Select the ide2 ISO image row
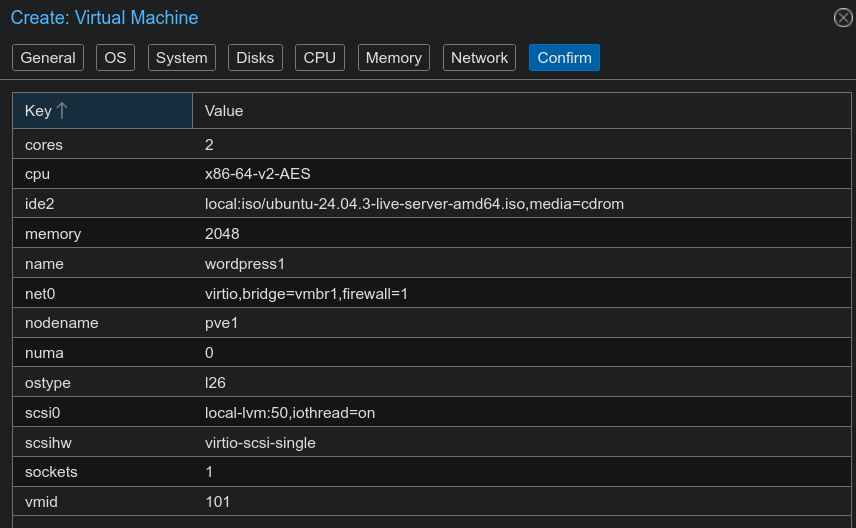This screenshot has width=856, height=528. coord(414,204)
